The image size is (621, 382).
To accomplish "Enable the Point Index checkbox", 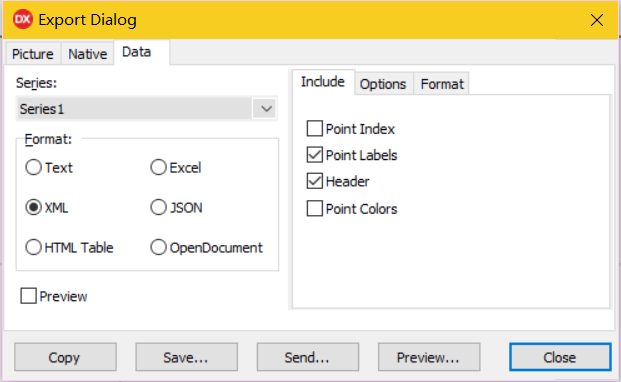I will point(315,129).
